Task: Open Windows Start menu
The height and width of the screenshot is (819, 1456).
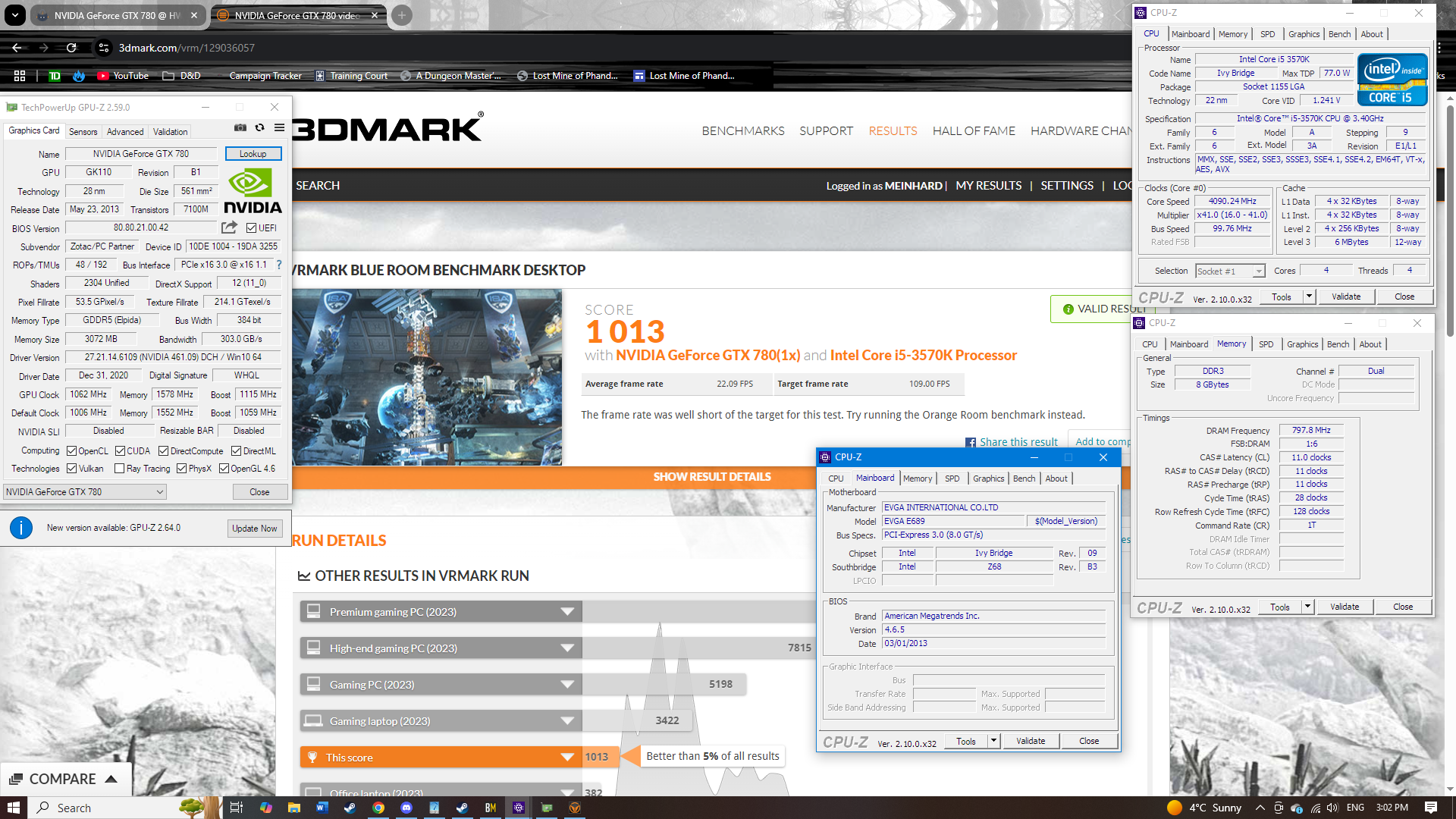Action: pyautogui.click(x=13, y=808)
